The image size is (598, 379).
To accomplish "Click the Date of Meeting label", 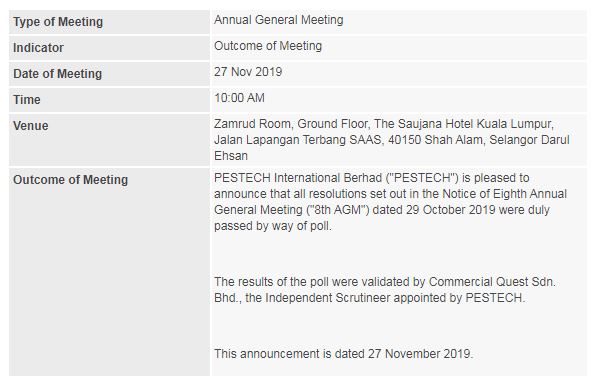I will pyautogui.click(x=58, y=74).
